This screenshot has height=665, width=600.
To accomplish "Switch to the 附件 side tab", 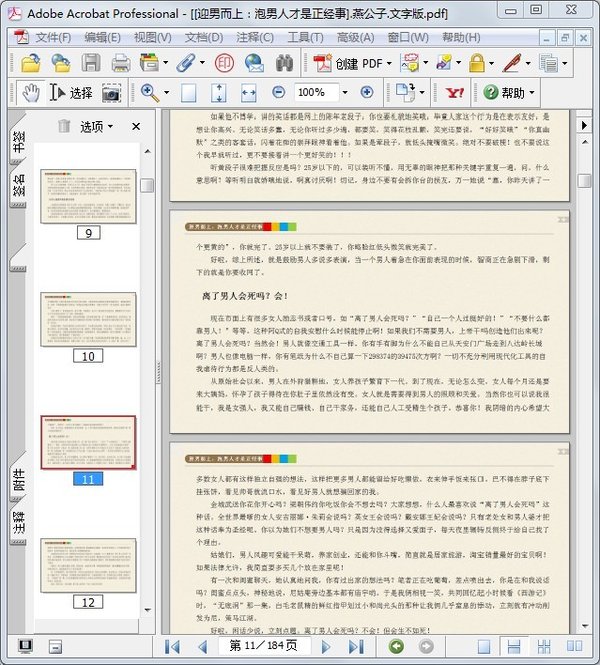I will [18, 479].
